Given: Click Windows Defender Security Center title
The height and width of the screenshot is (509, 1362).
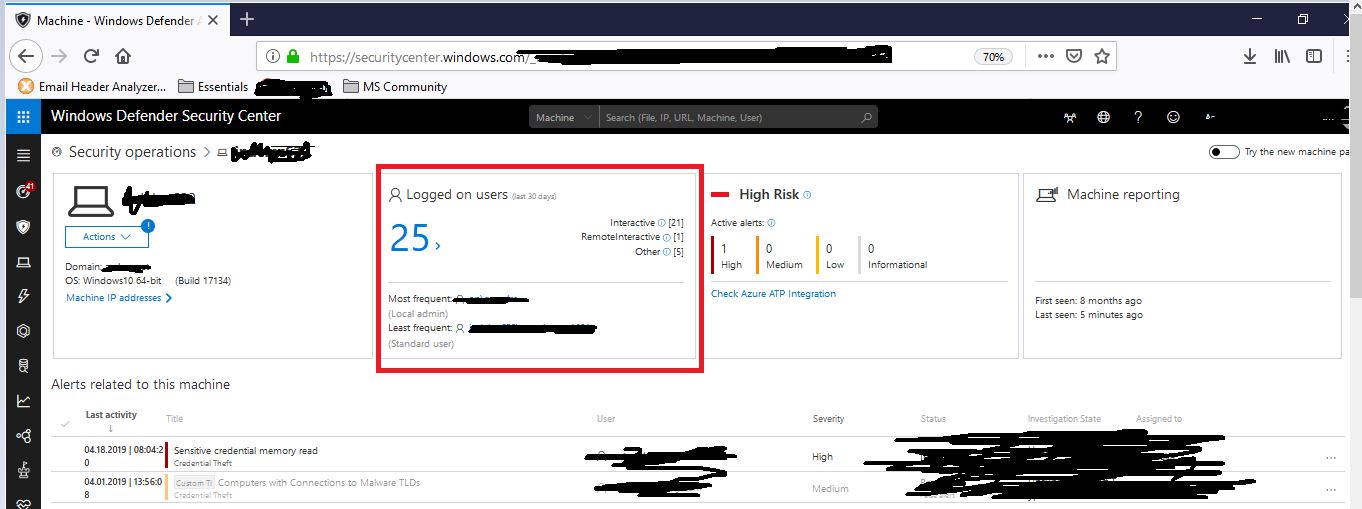Looking at the screenshot, I should [166, 116].
